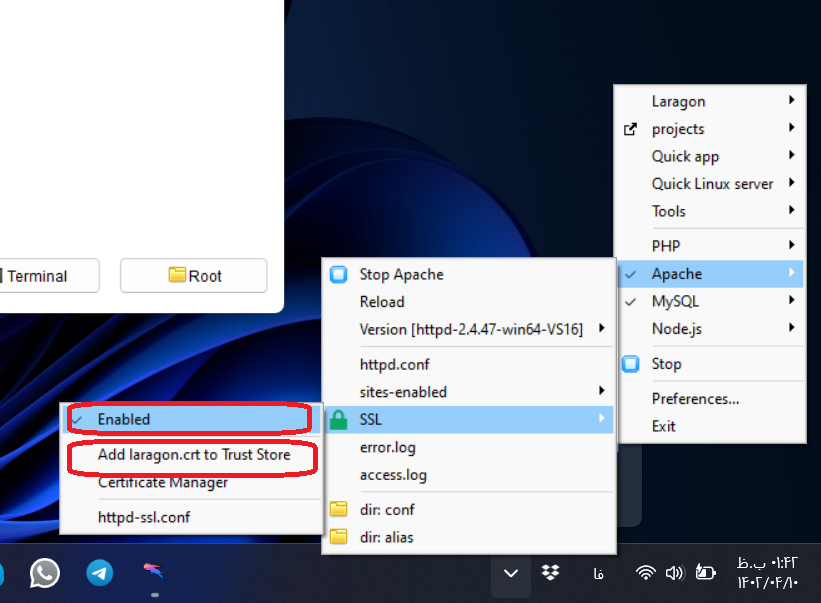This screenshot has height=603, width=821.
Task: Expand the Laragon submenu arrow
Action: (792, 100)
